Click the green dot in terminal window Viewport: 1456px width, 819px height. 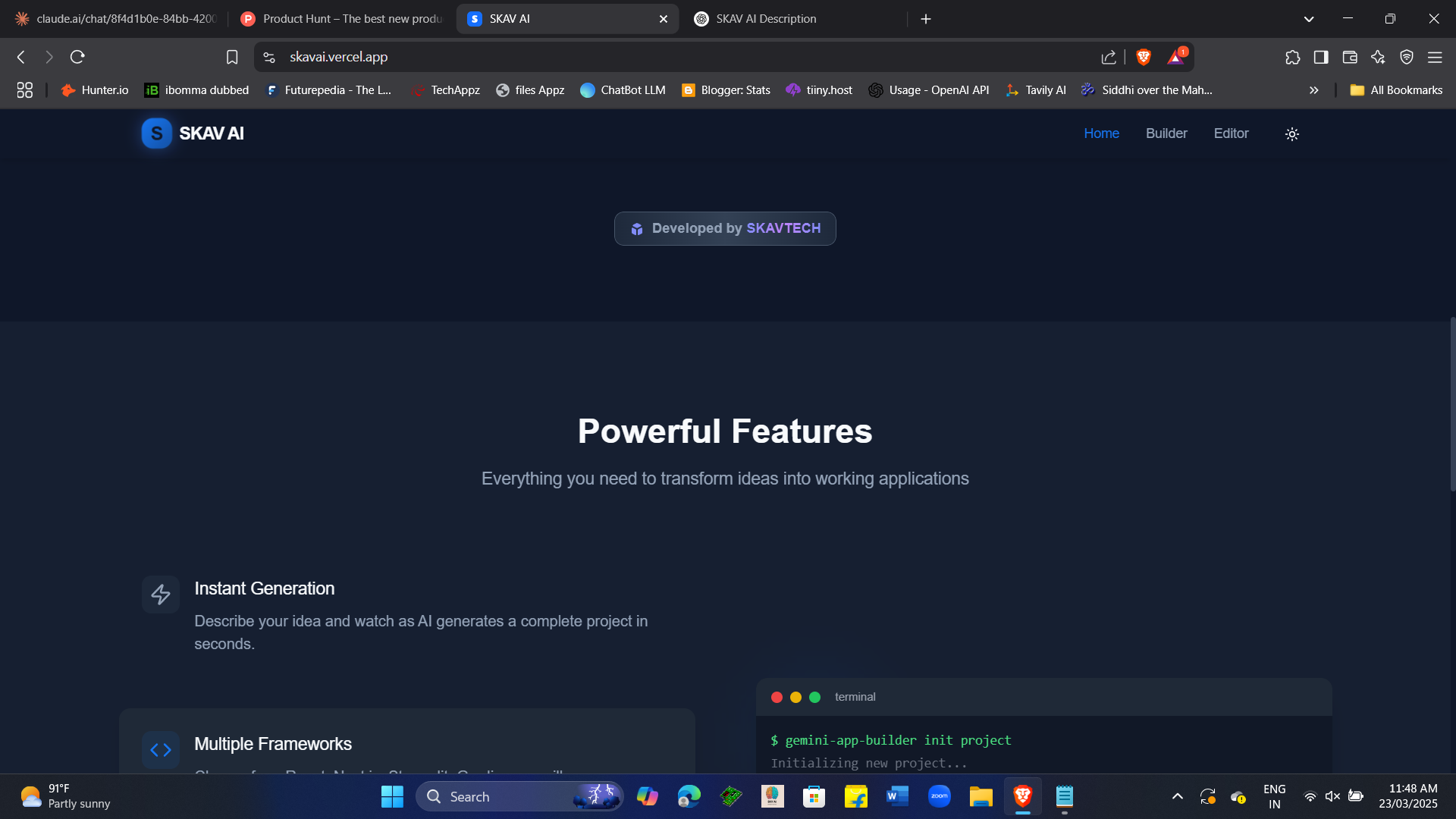814,698
